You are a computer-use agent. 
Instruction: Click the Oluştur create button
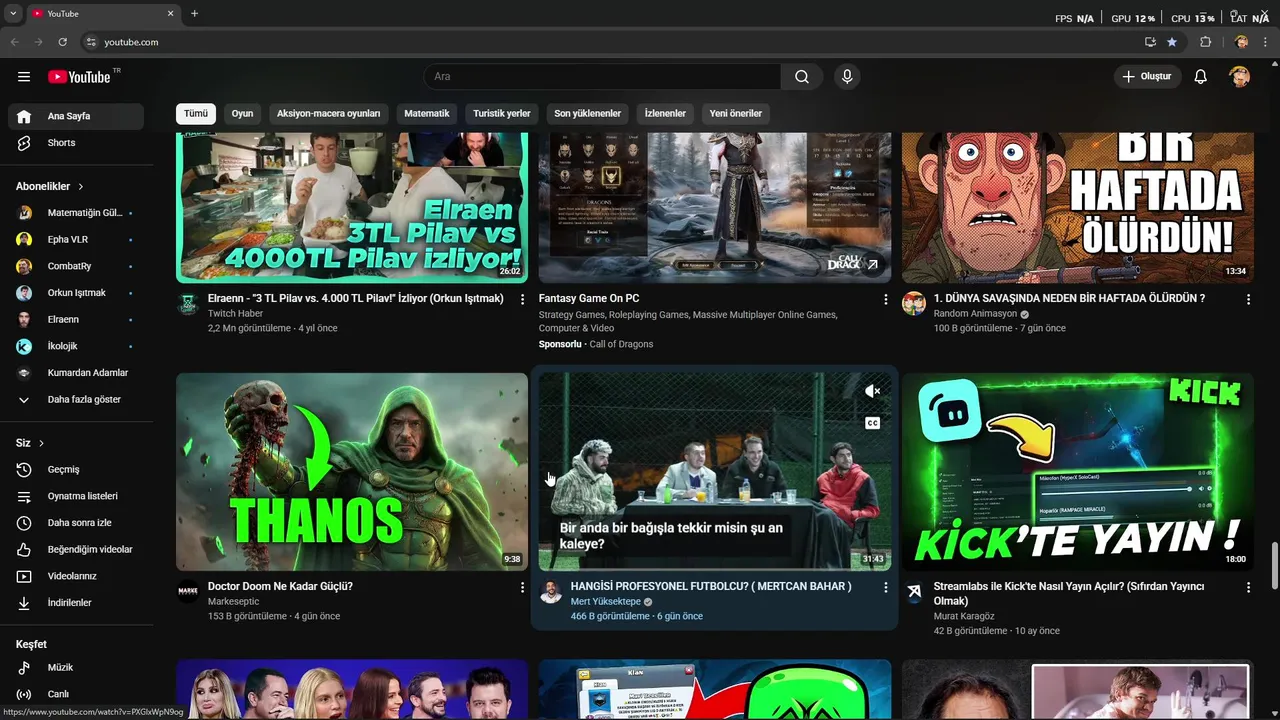1148,77
